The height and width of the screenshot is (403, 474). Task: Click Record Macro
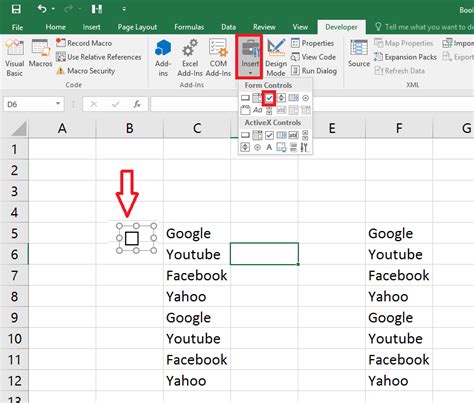pos(84,43)
